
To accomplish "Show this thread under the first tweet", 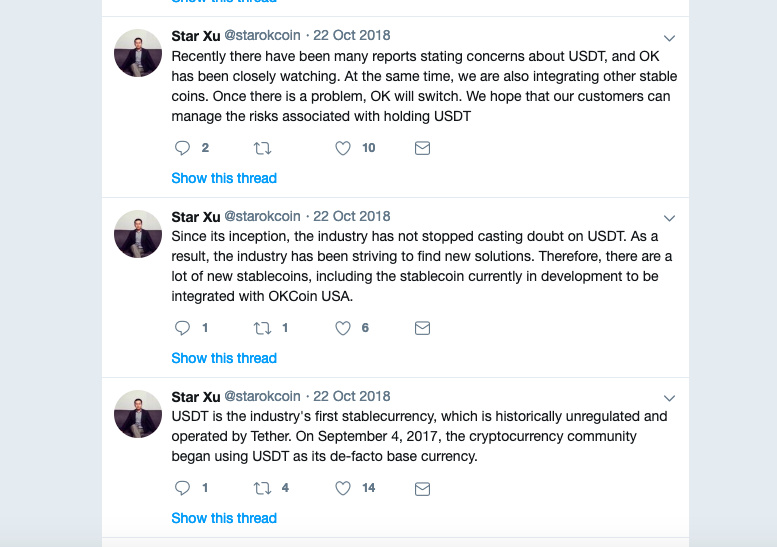I will point(224,178).
